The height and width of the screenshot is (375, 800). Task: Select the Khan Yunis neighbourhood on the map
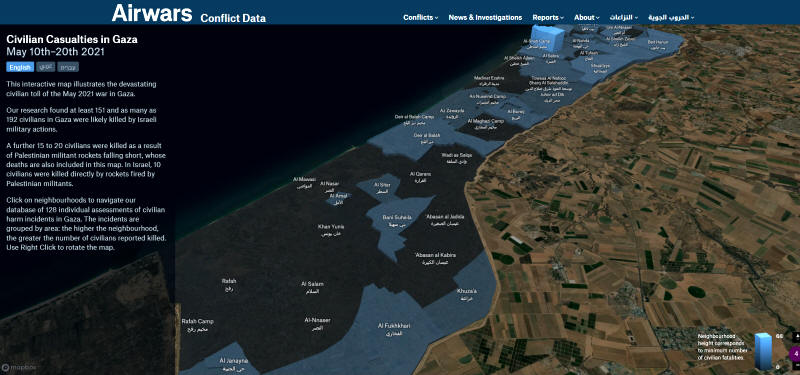pos(331,230)
